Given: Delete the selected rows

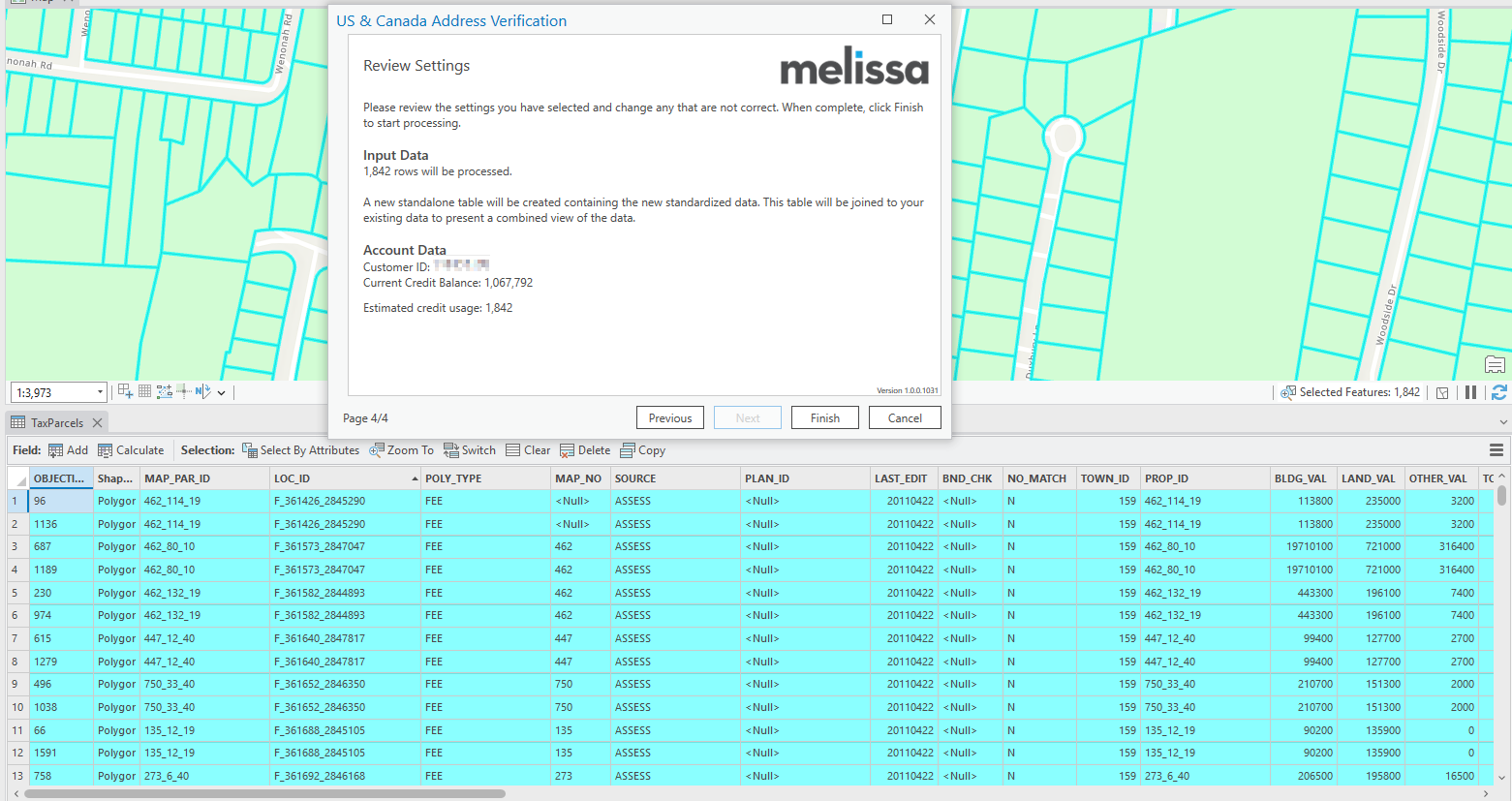Looking at the screenshot, I should pyautogui.click(x=585, y=449).
